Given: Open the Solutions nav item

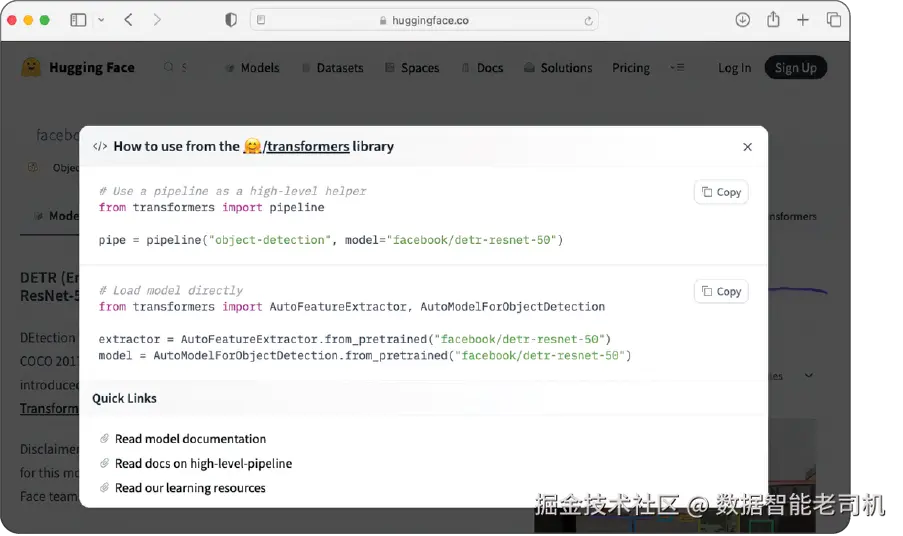Looking at the screenshot, I should pos(558,68).
